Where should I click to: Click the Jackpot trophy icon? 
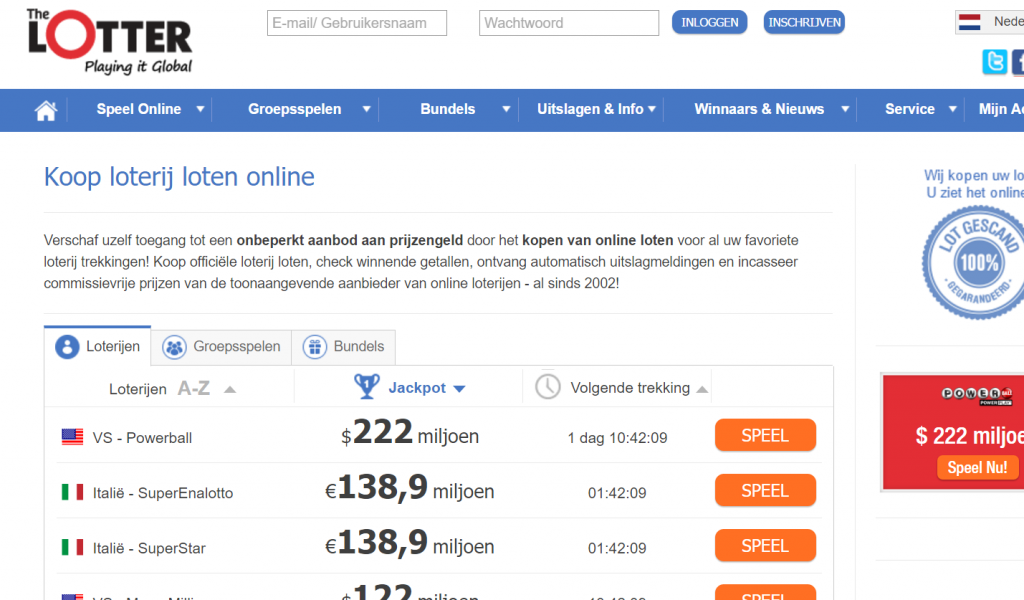tap(367, 387)
